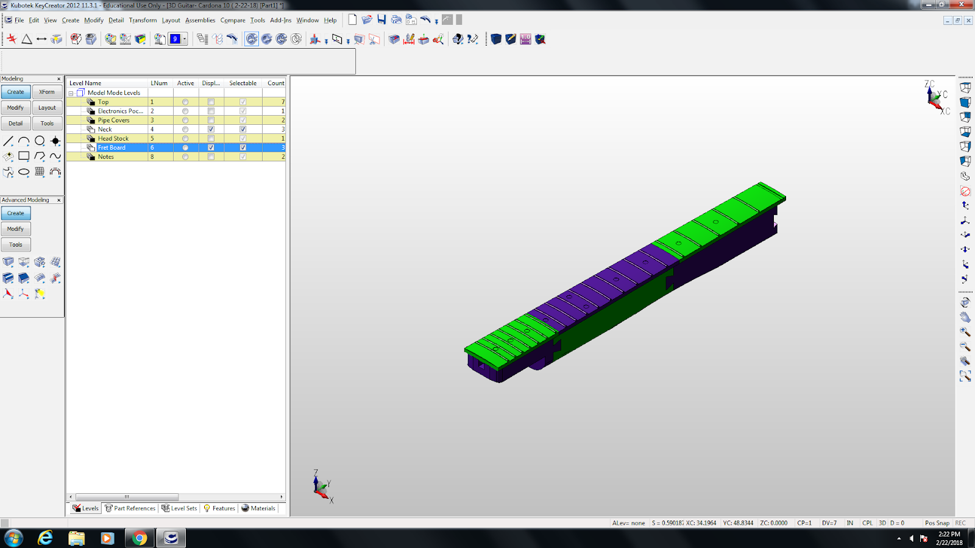Click the Print icon in toolbar
The height and width of the screenshot is (548, 975).
396,20
